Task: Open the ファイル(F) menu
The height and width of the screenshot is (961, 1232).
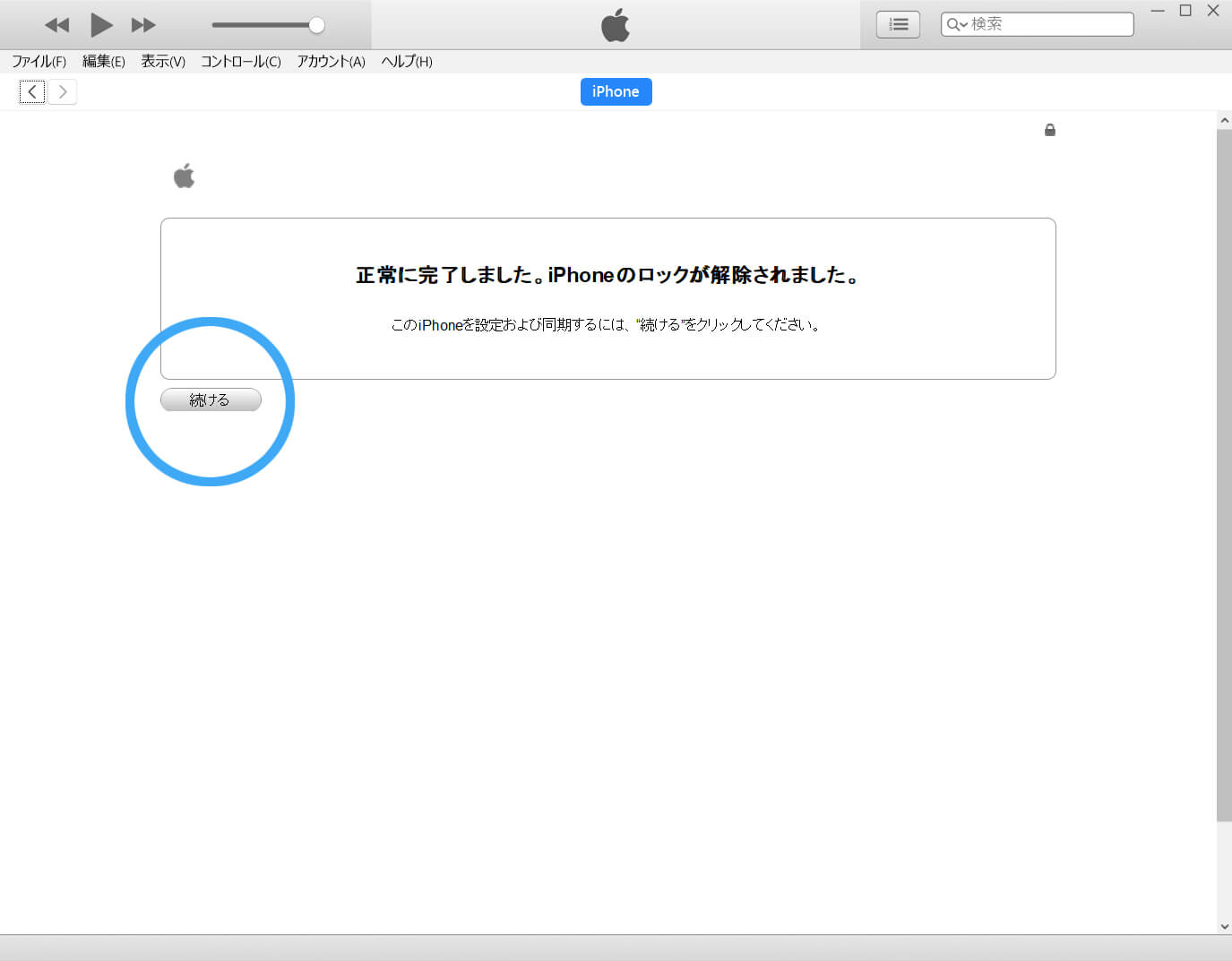Action: coord(39,62)
